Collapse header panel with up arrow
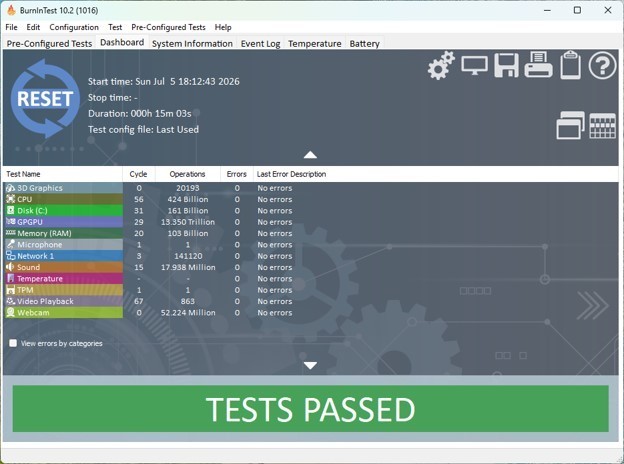Image resolution: width=624 pixels, height=464 pixels. [310, 155]
